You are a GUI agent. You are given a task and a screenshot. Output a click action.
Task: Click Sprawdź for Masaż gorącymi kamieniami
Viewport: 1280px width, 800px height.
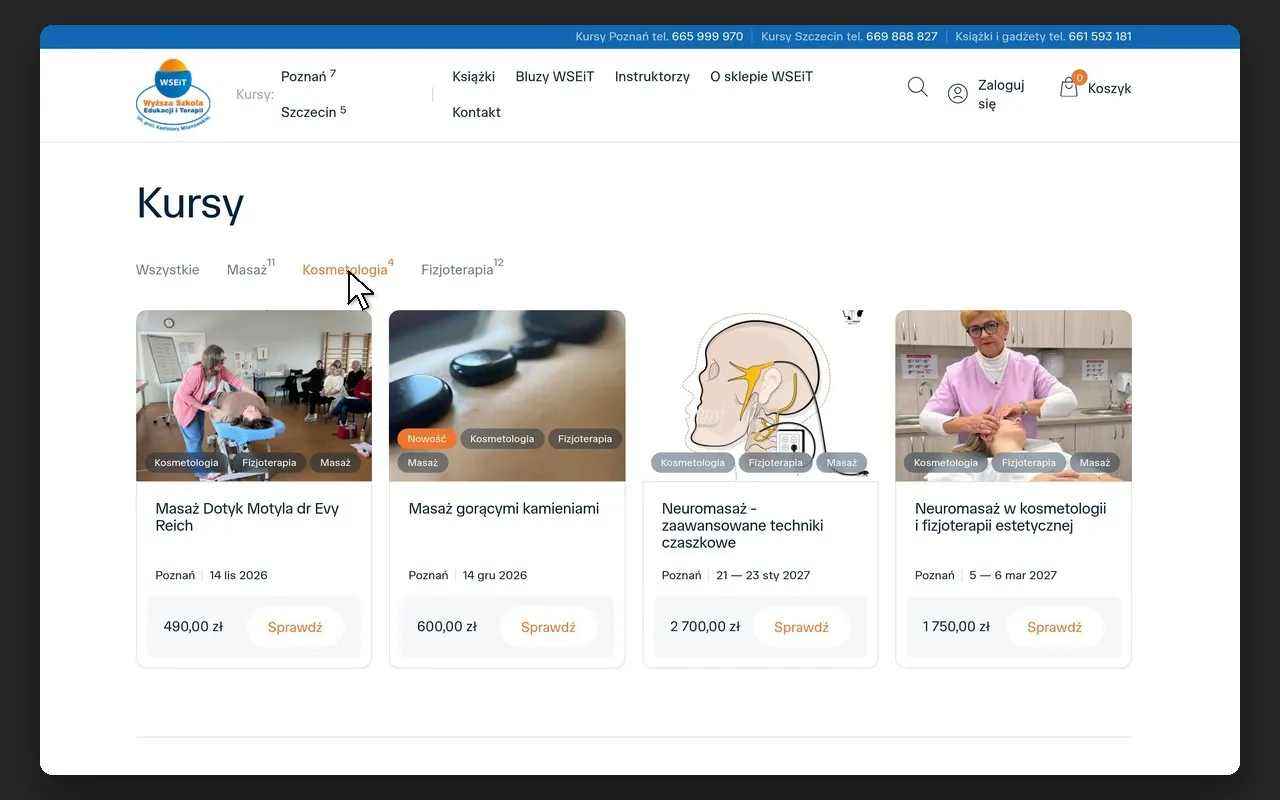[548, 627]
